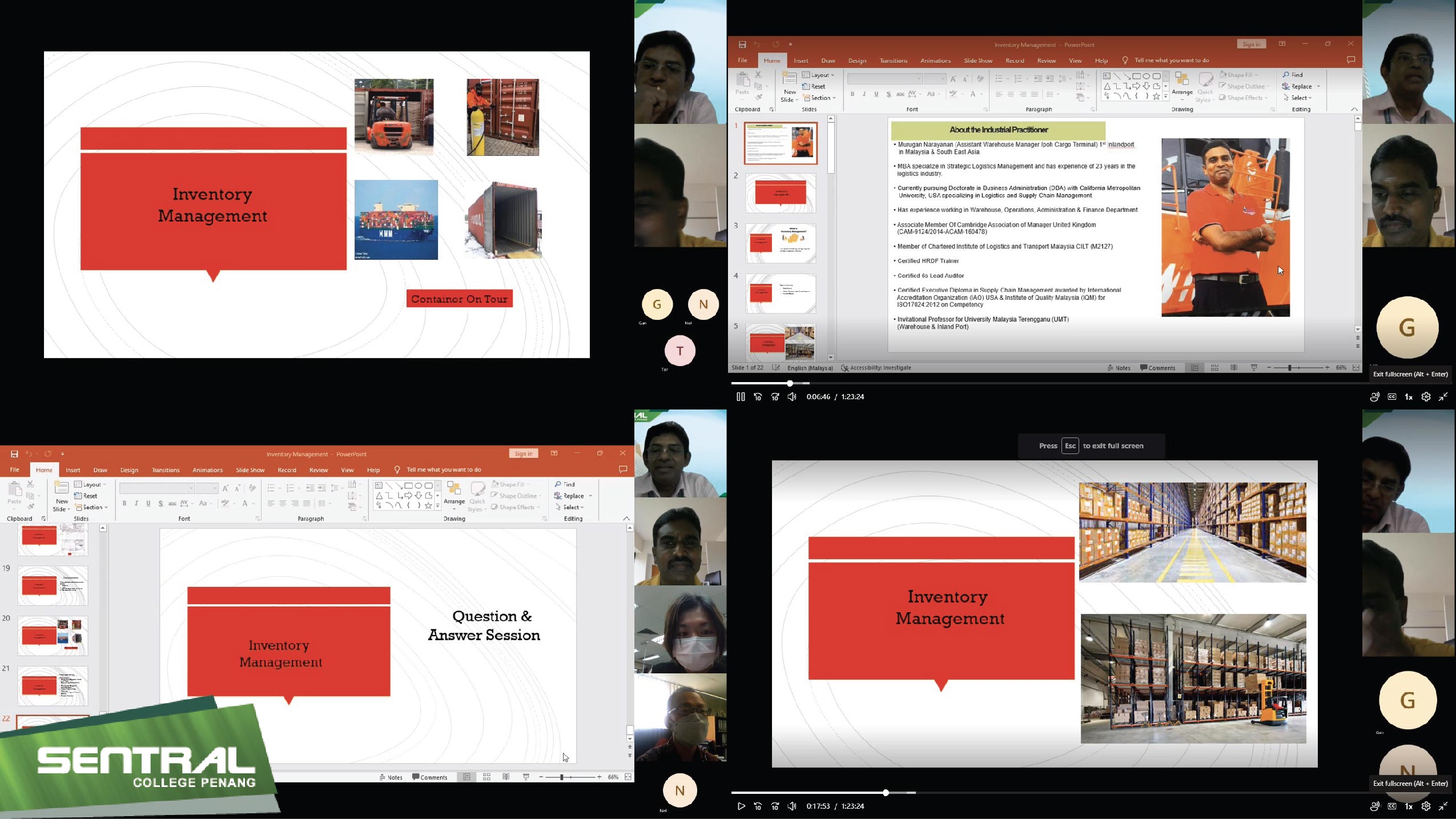Viewport: 1456px width, 819px height.
Task: Open File menu in the Q&A PowerPoint window
Action: [x=15, y=469]
